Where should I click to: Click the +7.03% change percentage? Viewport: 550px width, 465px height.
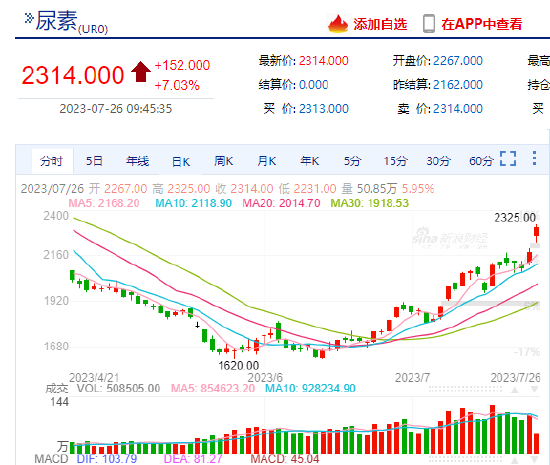tap(177, 85)
